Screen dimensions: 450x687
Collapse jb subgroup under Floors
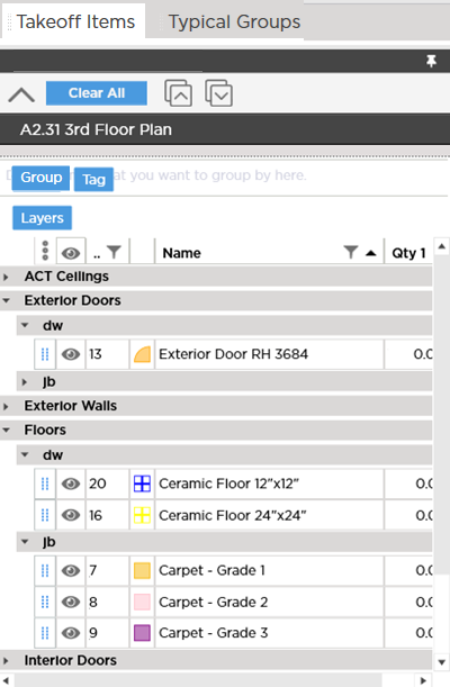pyautogui.click(x=25, y=542)
